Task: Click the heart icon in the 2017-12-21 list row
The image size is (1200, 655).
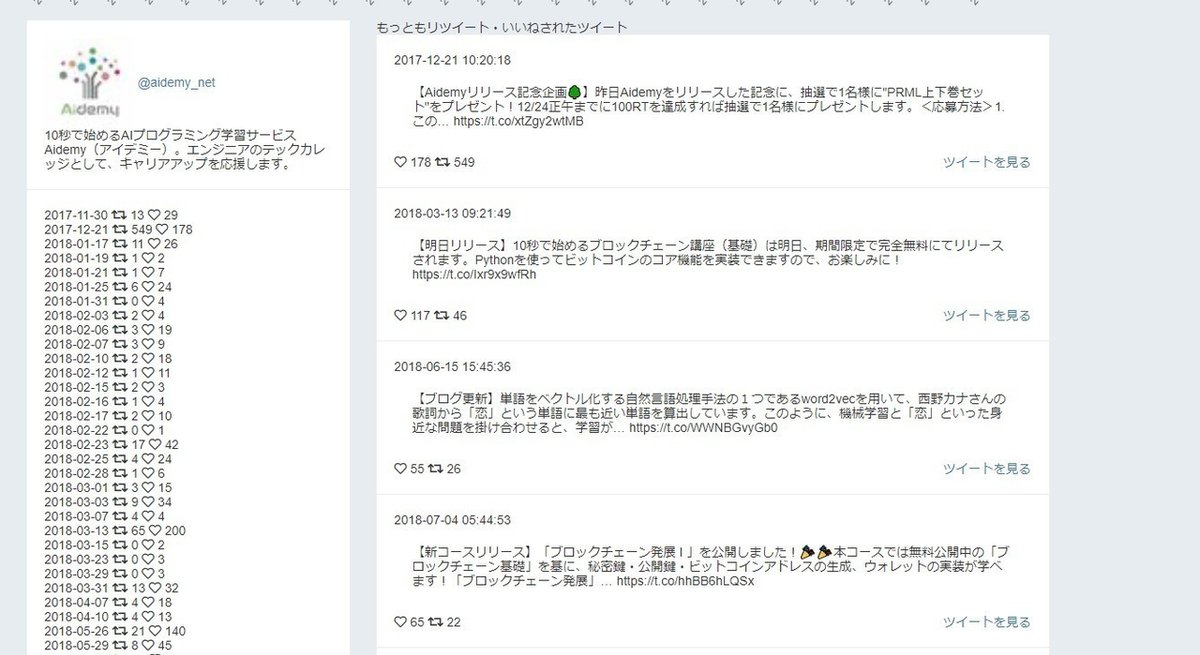Action: [x=163, y=229]
